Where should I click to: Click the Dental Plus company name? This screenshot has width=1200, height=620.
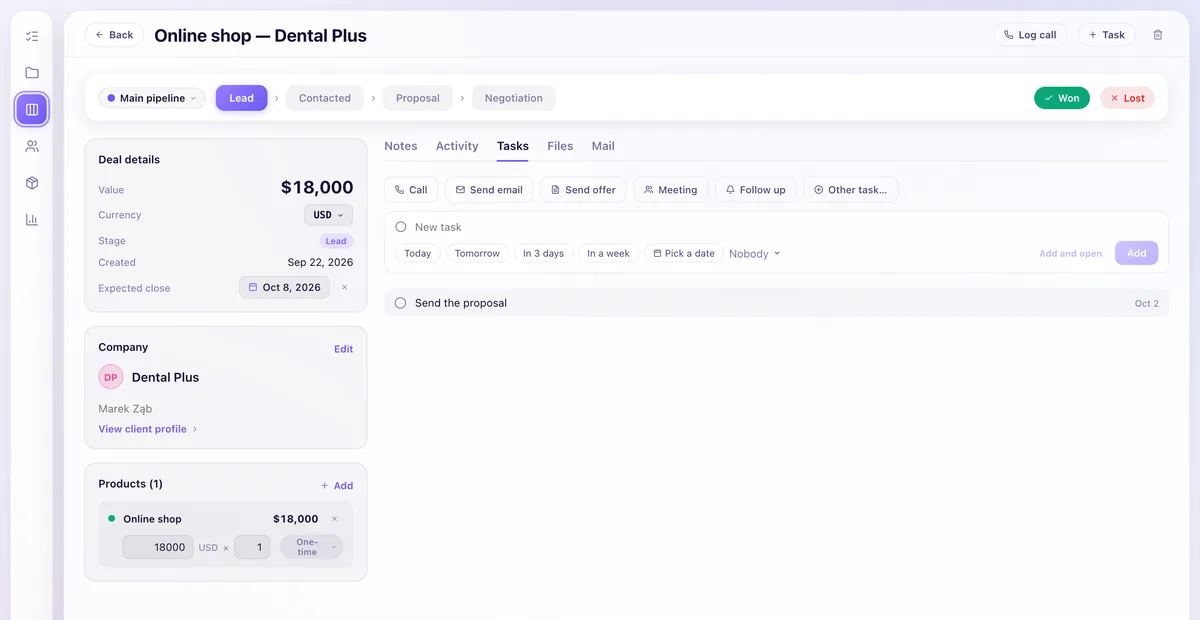[165, 377]
